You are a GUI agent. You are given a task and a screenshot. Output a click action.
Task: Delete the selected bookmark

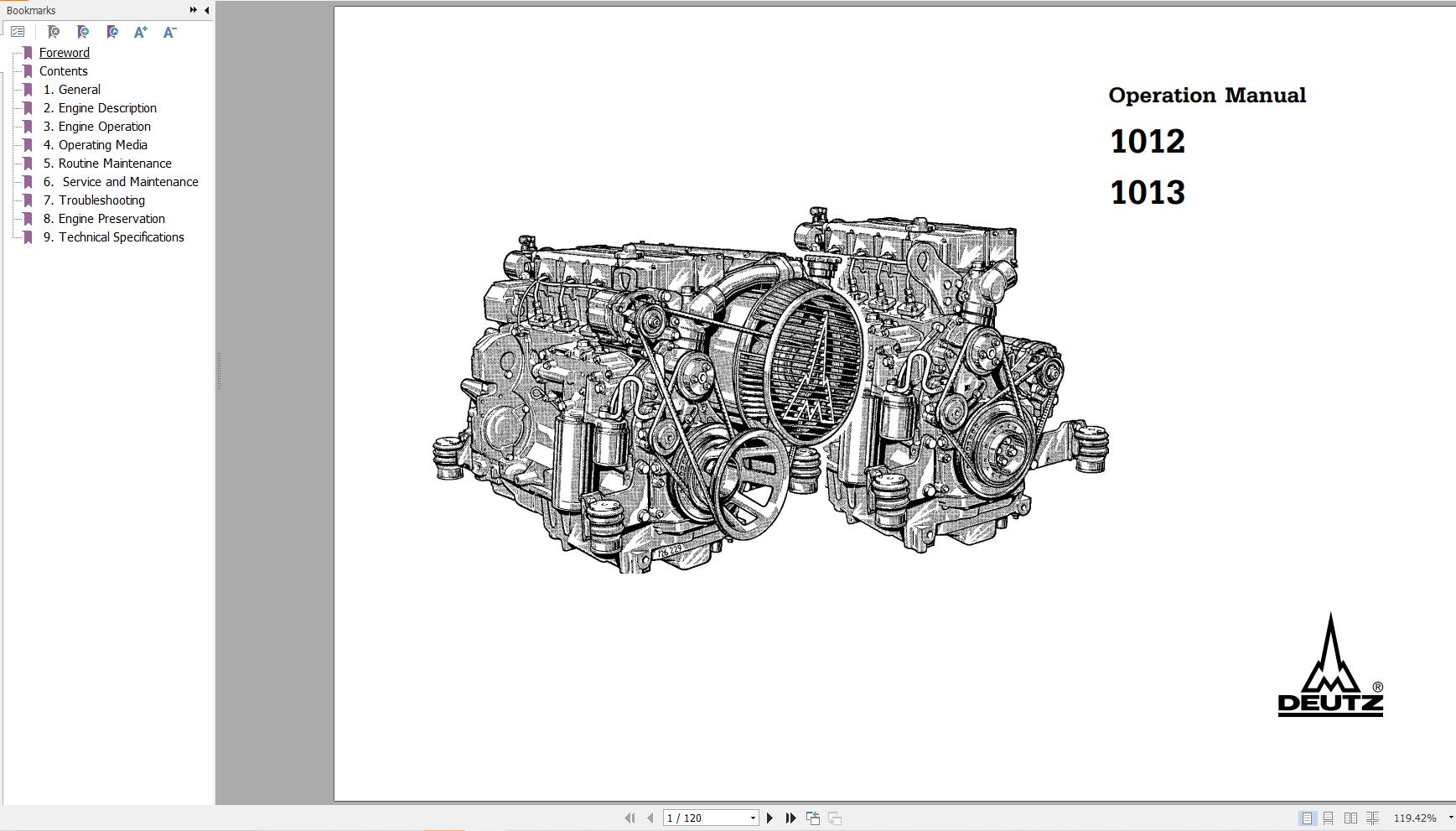54,33
